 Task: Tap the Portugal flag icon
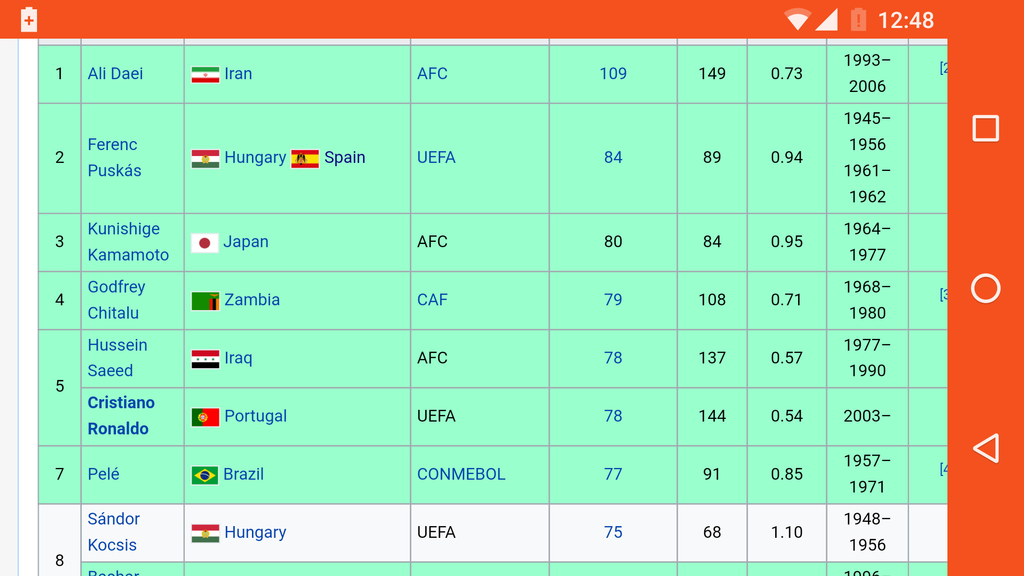205,417
